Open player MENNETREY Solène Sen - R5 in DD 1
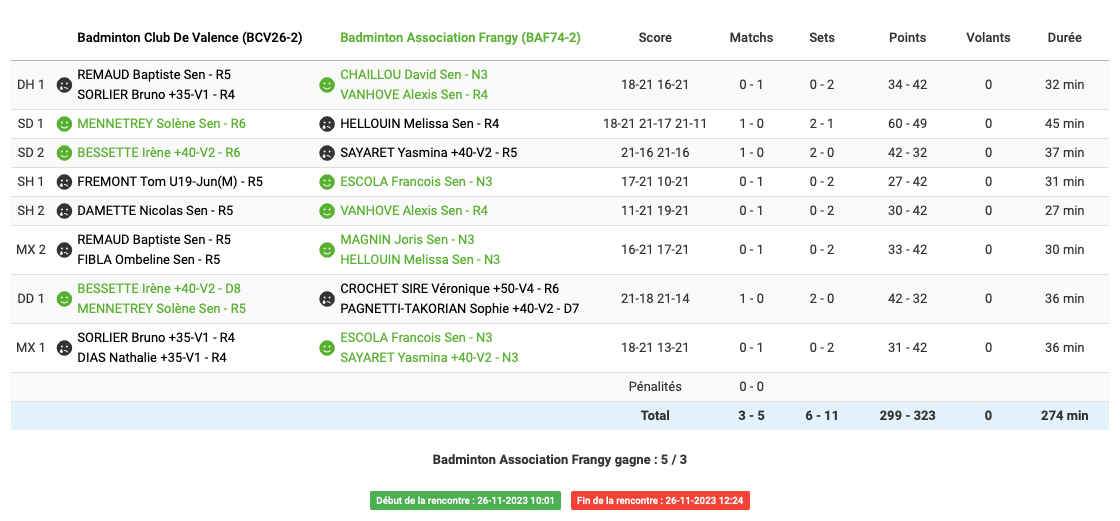The height and width of the screenshot is (521, 1120). pos(161,308)
